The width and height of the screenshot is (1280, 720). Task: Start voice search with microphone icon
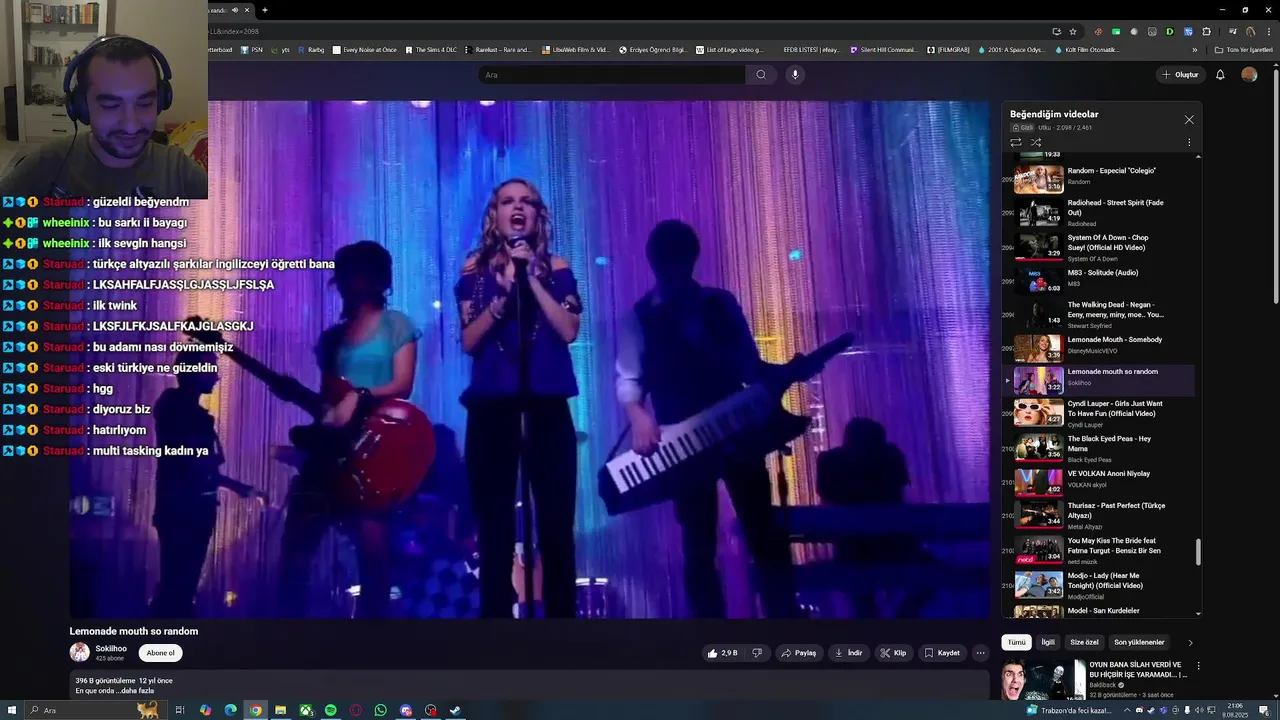[x=795, y=75]
